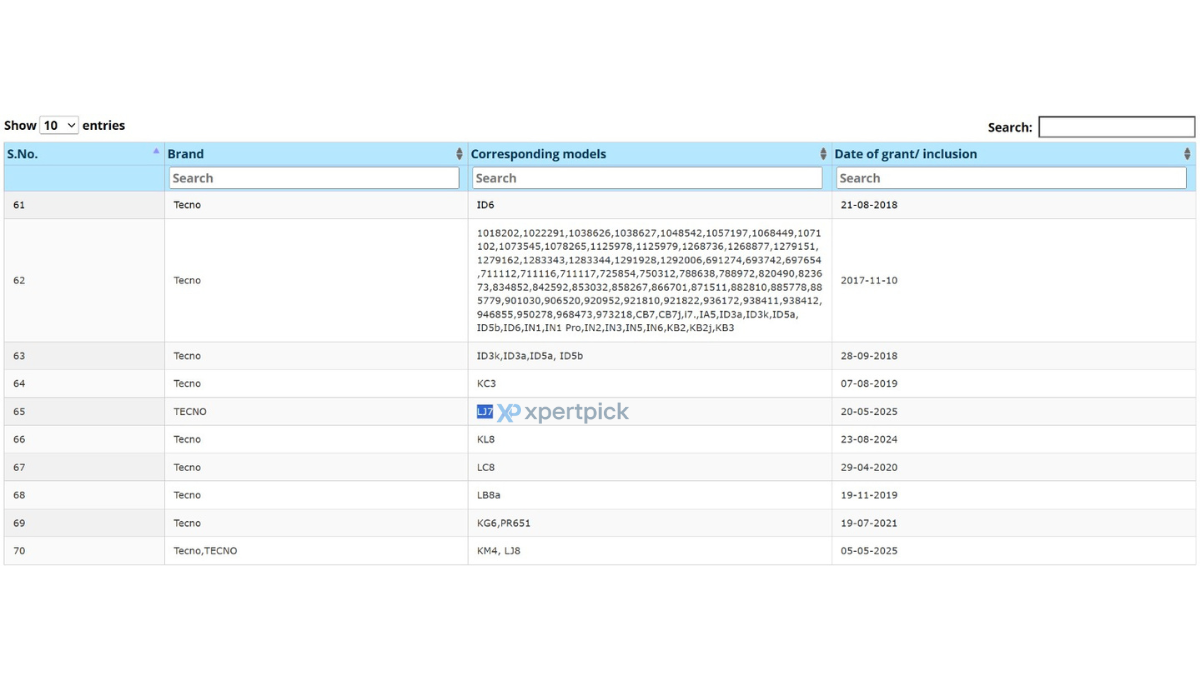Select serial number 68 cell

pos(84,496)
